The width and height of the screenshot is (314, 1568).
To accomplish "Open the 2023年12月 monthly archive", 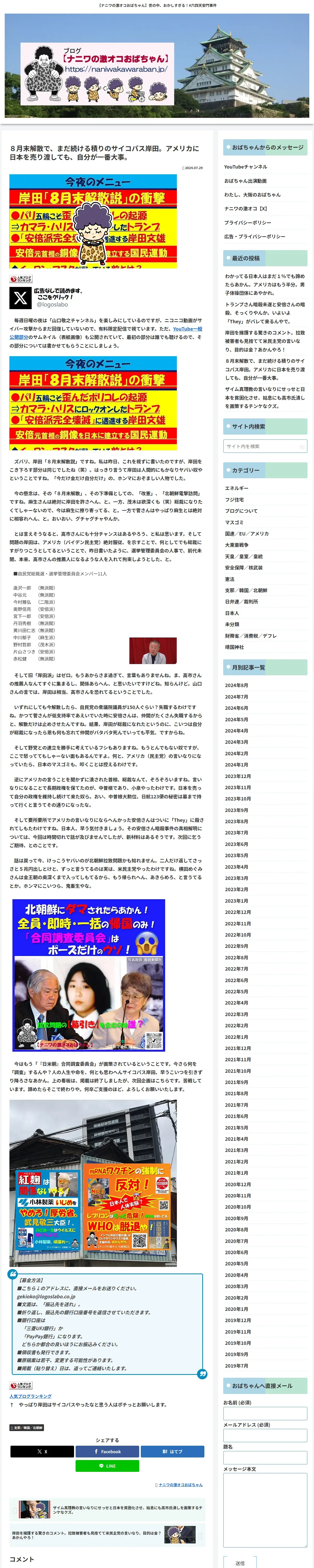I will point(238,776).
